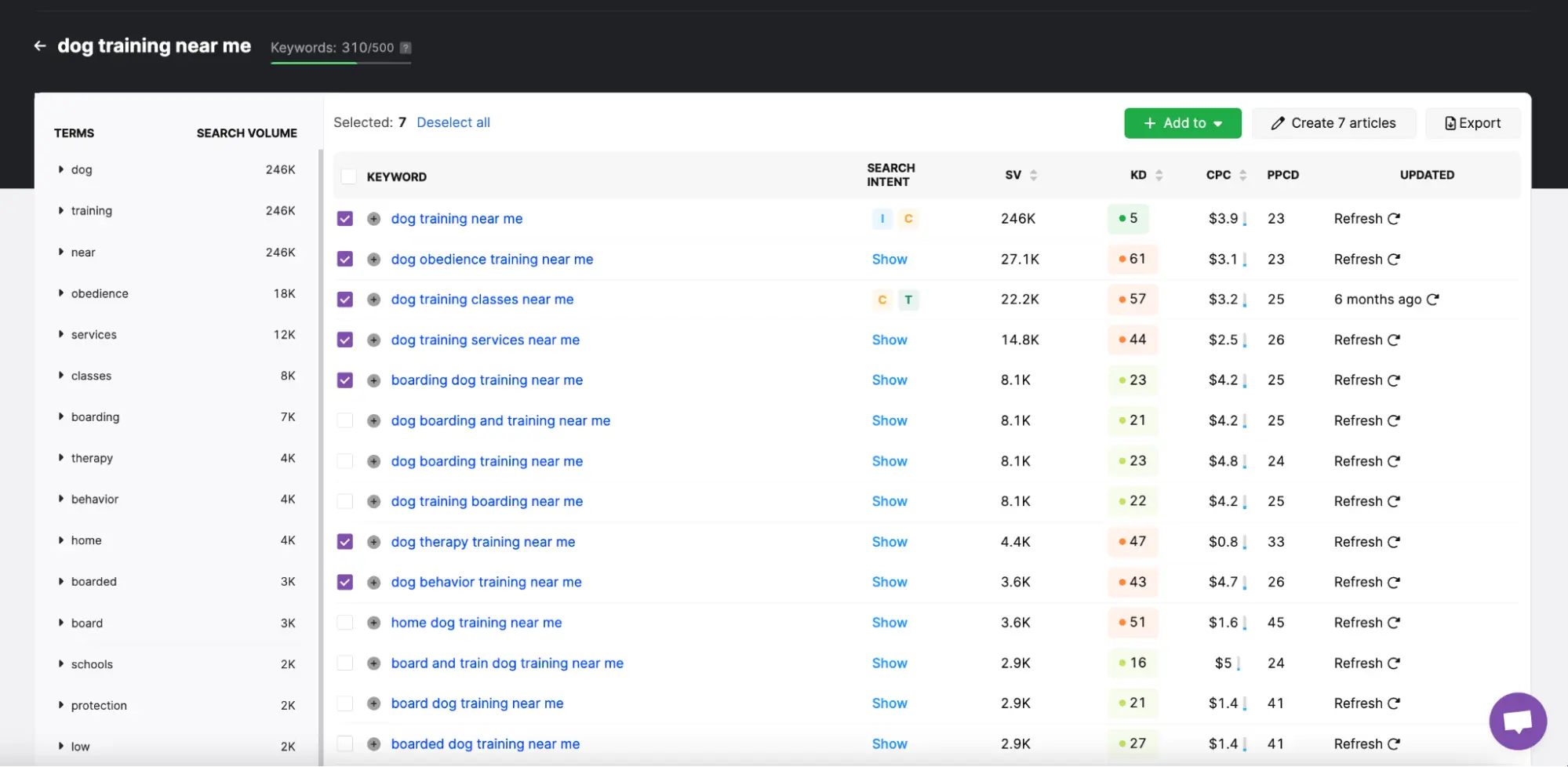Show search intent for dog obedience training

point(890,260)
